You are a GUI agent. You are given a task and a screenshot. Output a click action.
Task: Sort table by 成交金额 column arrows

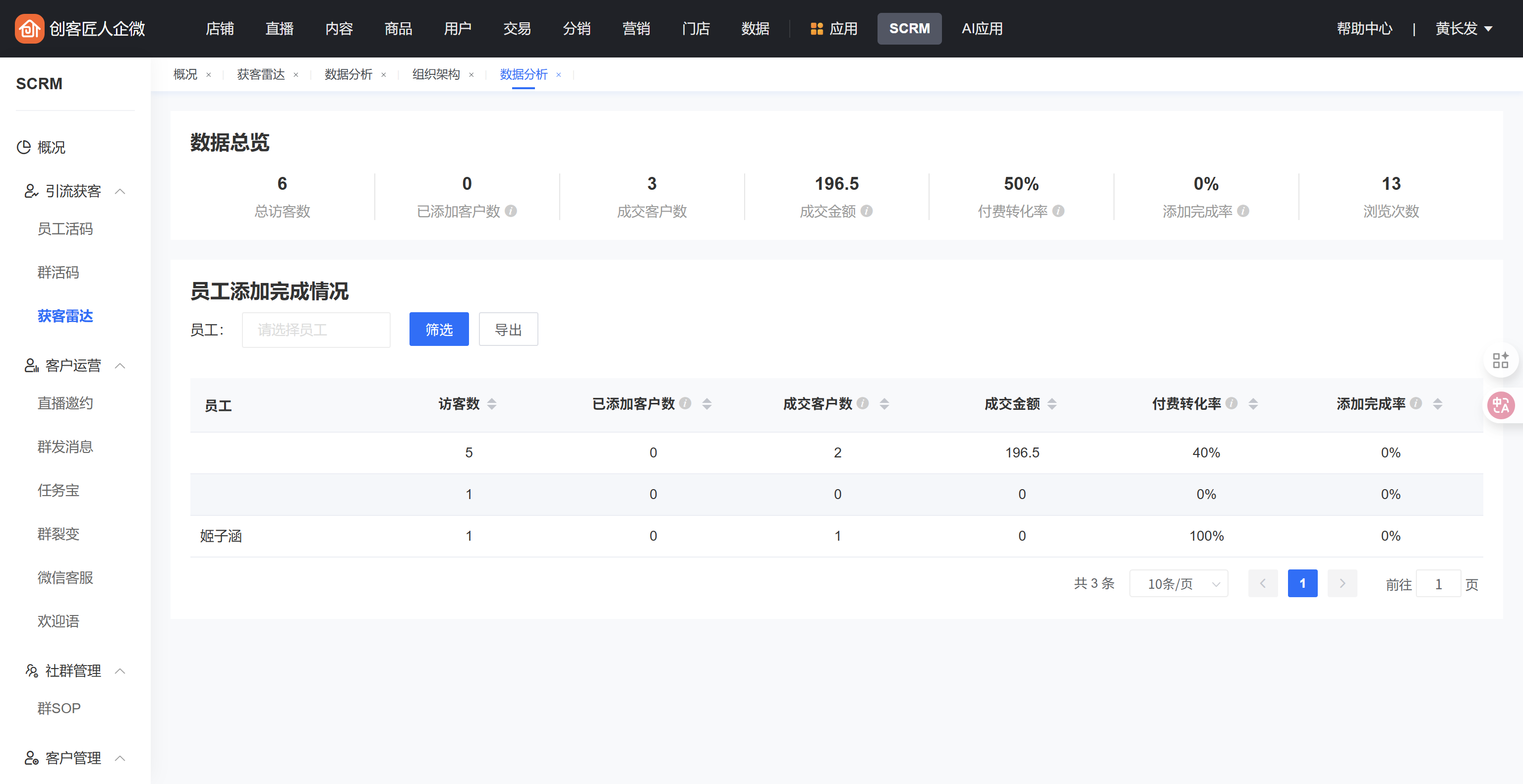coord(1052,403)
